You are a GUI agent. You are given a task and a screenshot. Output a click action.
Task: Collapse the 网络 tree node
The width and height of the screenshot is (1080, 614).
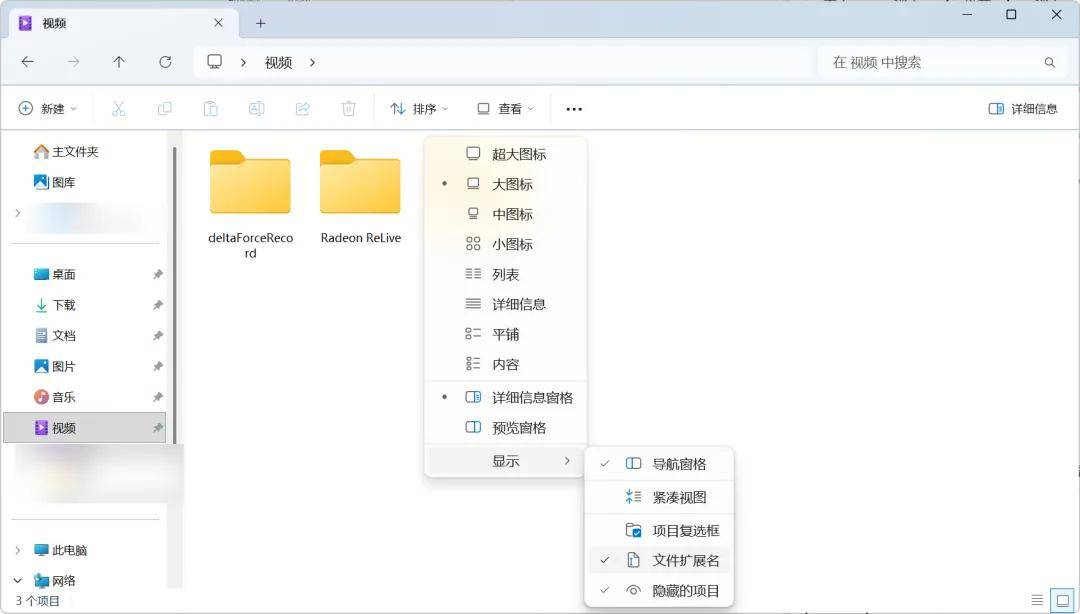click(x=18, y=580)
